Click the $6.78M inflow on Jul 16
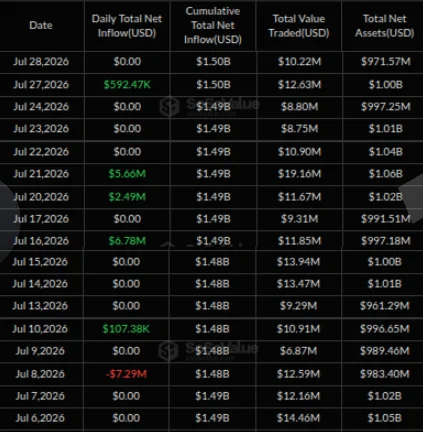423x432 pixels. pyautogui.click(x=127, y=241)
